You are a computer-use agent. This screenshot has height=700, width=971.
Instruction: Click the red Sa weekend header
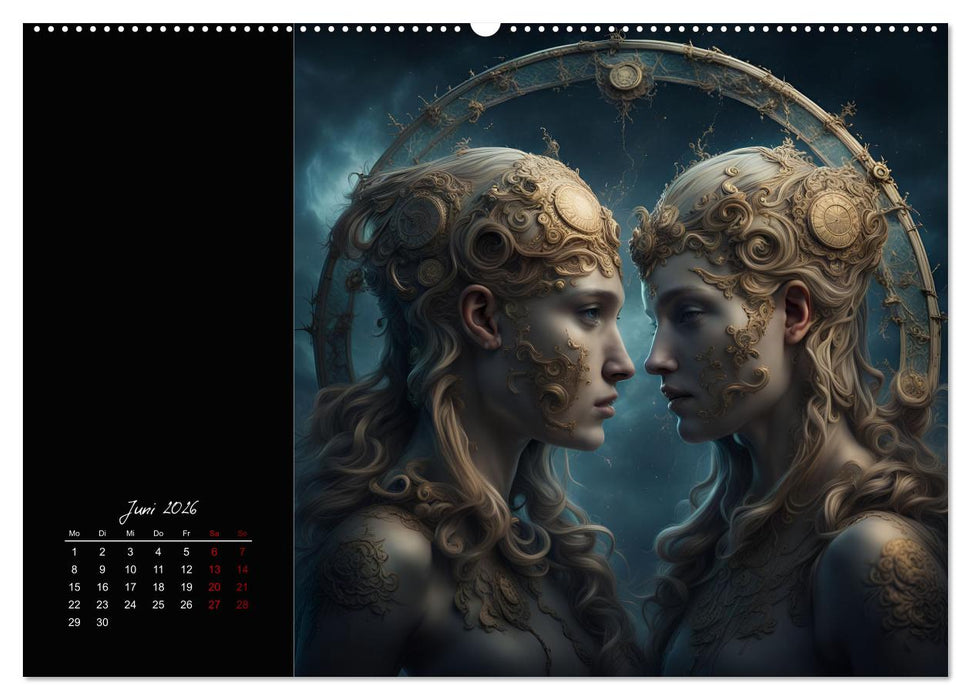coord(214,533)
